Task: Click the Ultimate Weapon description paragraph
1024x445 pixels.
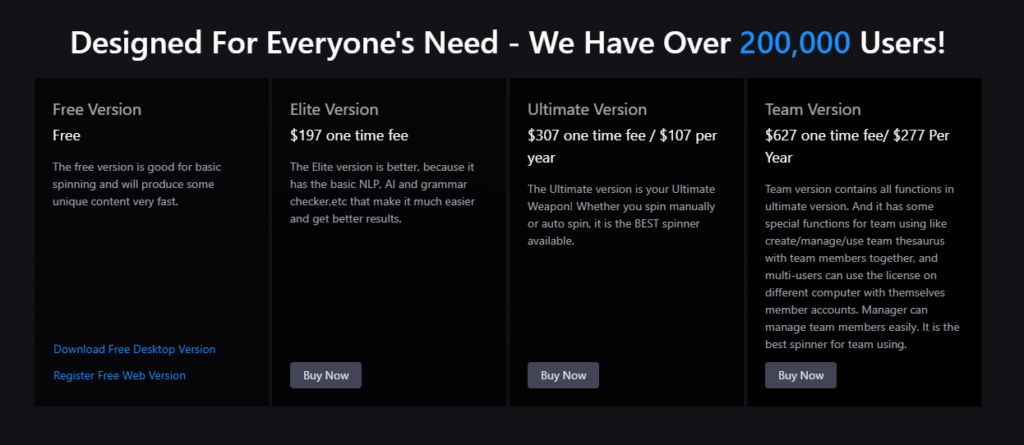Action: [622, 215]
